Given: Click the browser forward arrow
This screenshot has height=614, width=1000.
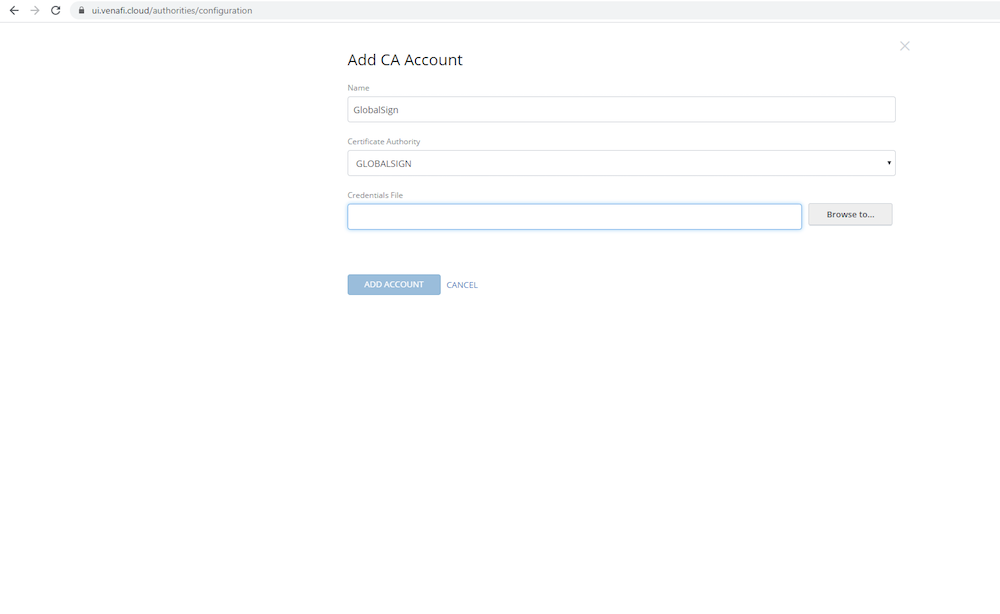Looking at the screenshot, I should click(35, 10).
